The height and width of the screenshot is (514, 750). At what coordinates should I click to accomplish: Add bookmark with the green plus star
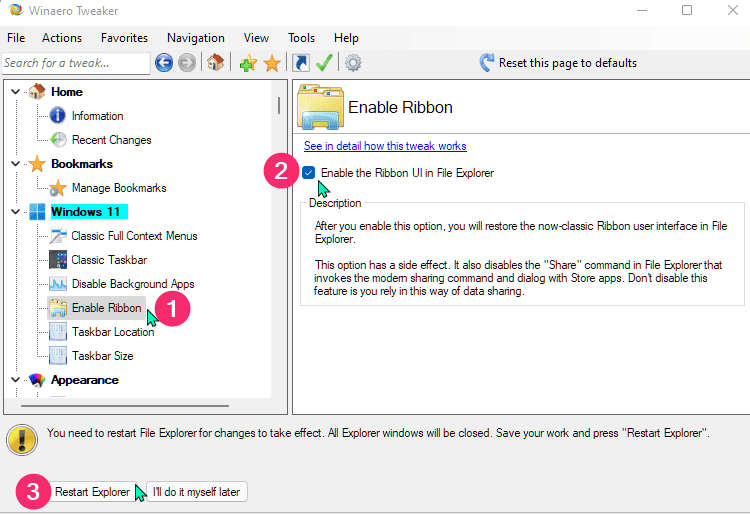(248, 63)
